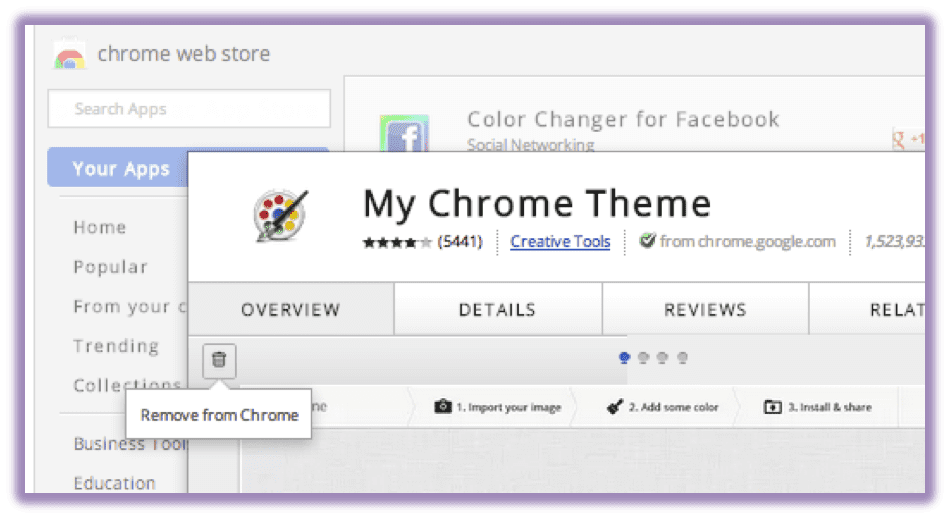Click the Social Networking category link

530,145
